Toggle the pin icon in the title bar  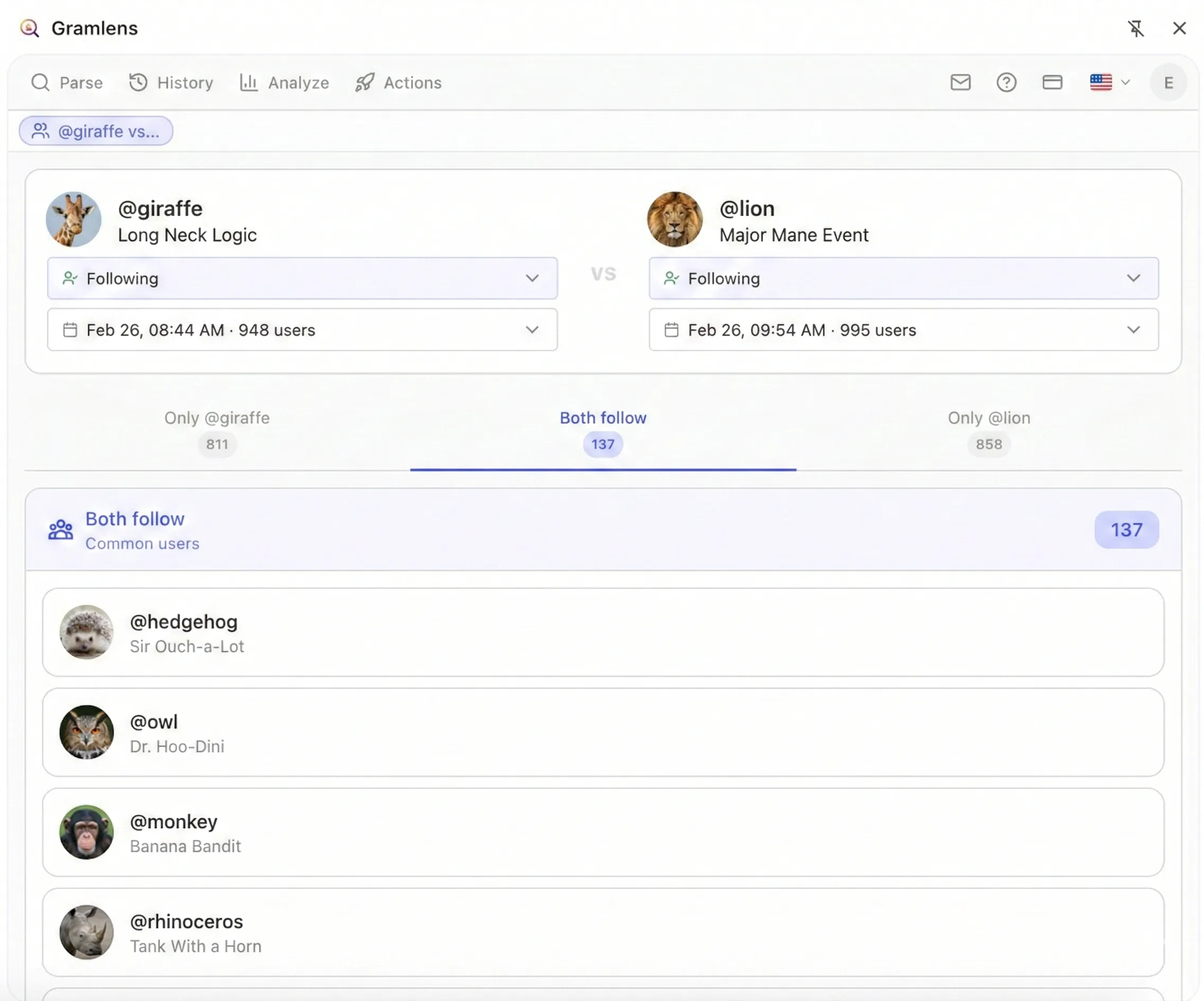pos(1136,28)
